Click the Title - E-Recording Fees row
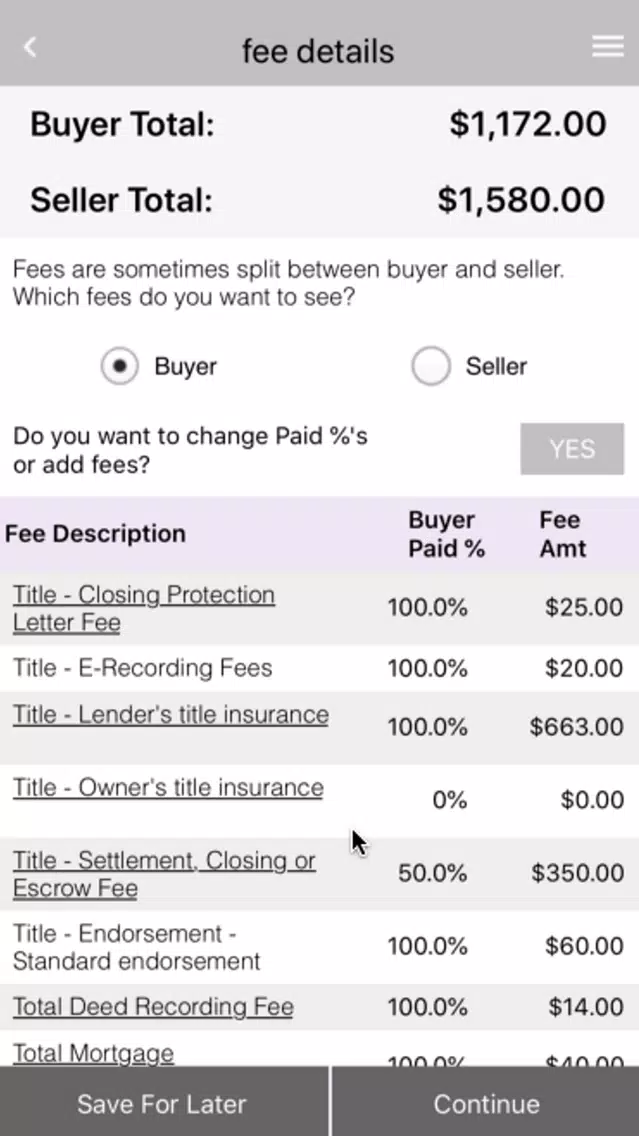639x1136 pixels. tap(320, 668)
